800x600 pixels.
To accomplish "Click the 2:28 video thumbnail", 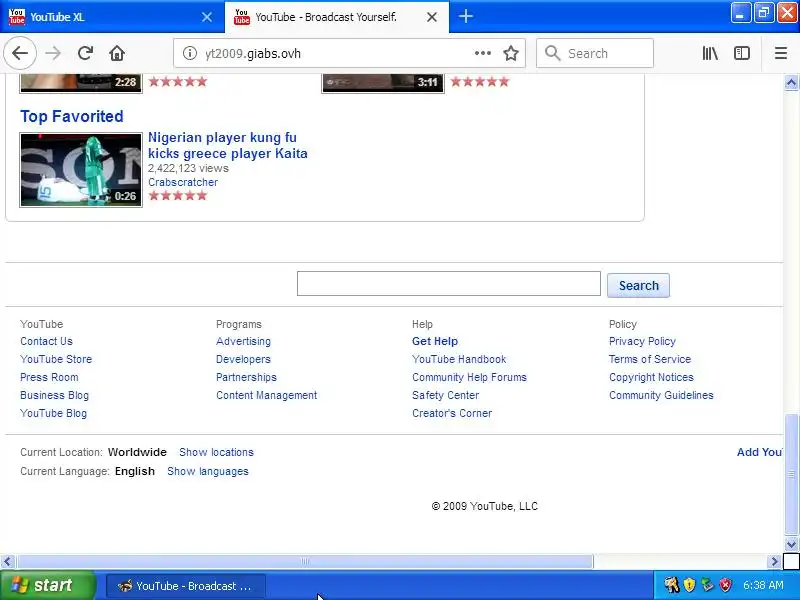I will click(x=81, y=83).
